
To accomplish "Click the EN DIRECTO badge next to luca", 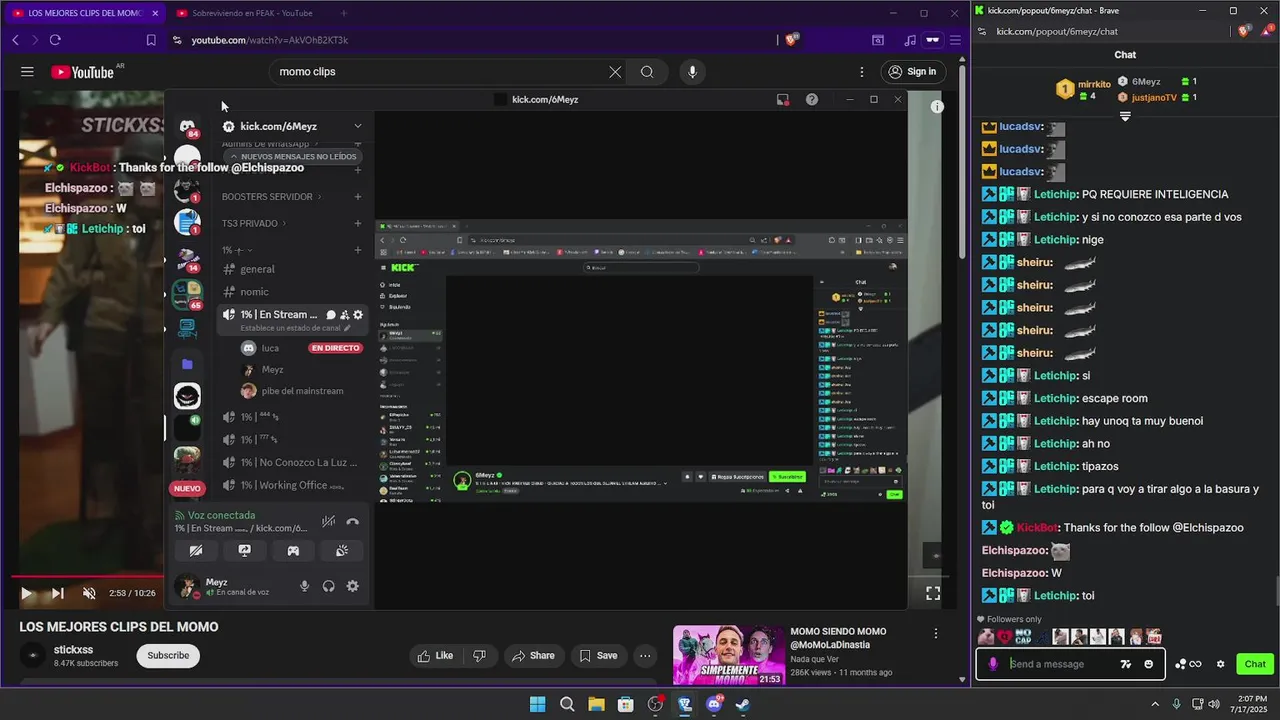I will point(335,348).
